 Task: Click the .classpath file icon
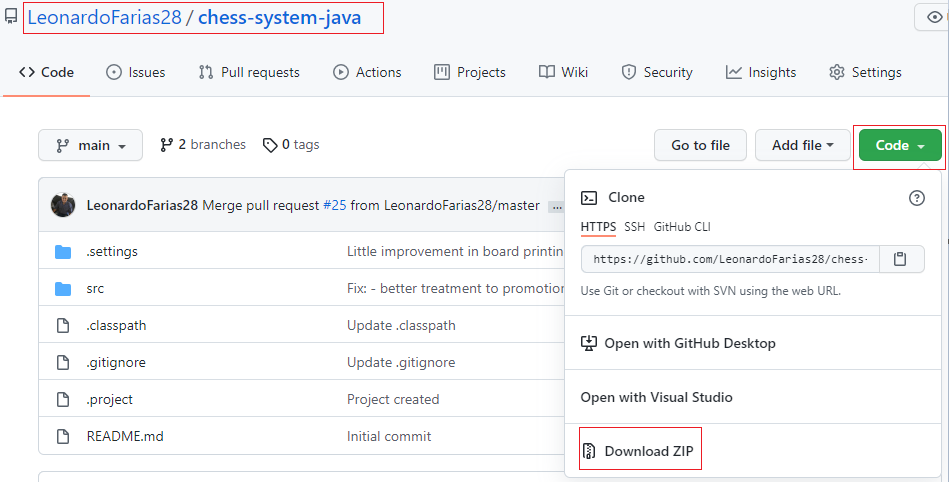click(63, 325)
